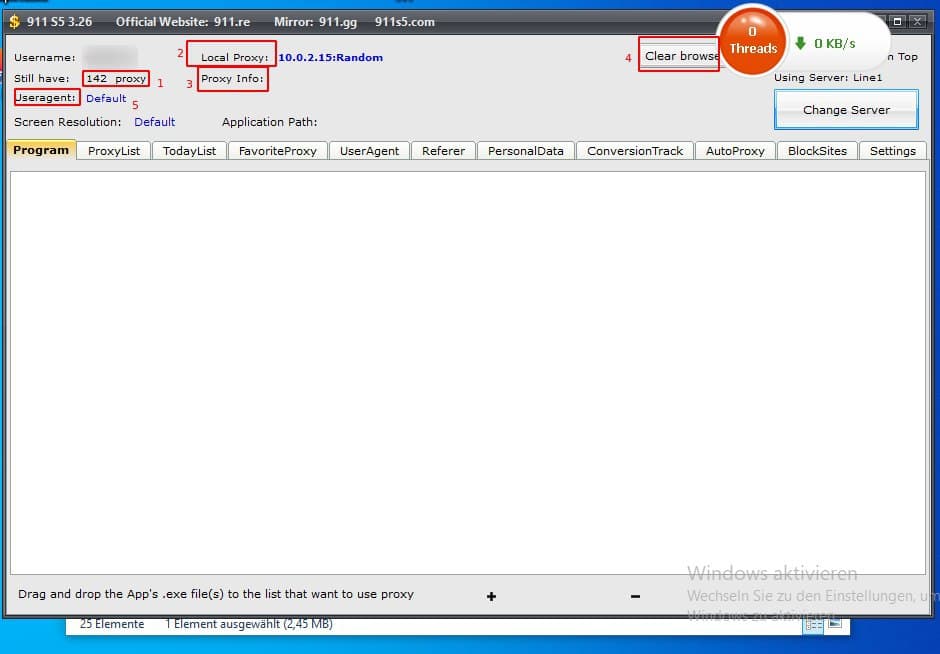Switch to the TodayList tab

189,151
